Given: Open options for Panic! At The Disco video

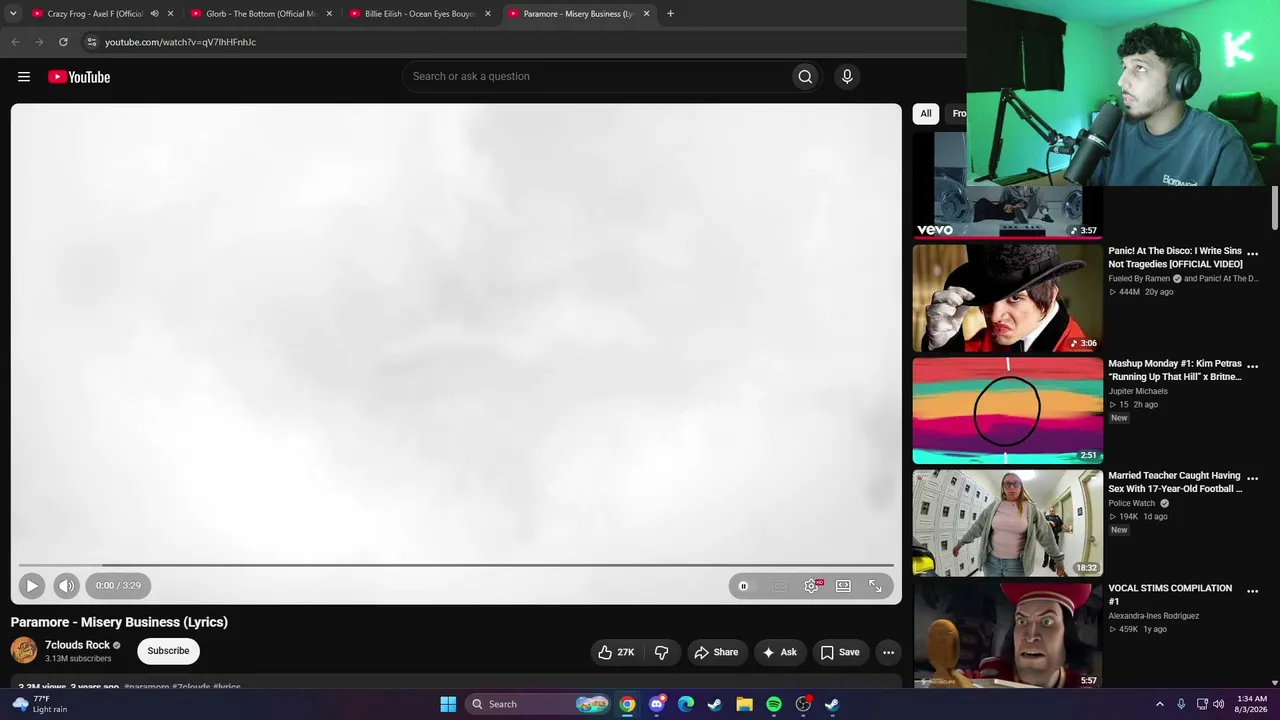Looking at the screenshot, I should [x=1252, y=254].
